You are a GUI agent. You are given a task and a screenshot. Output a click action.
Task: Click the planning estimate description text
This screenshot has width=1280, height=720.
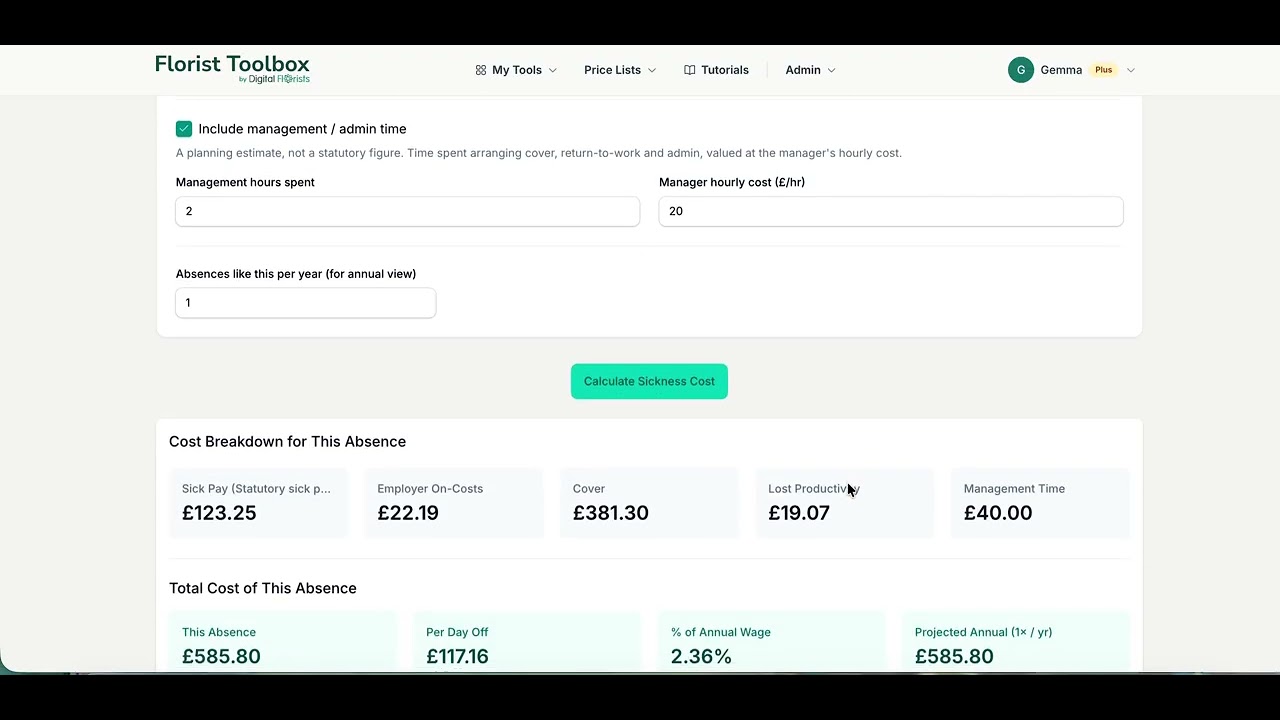point(539,153)
